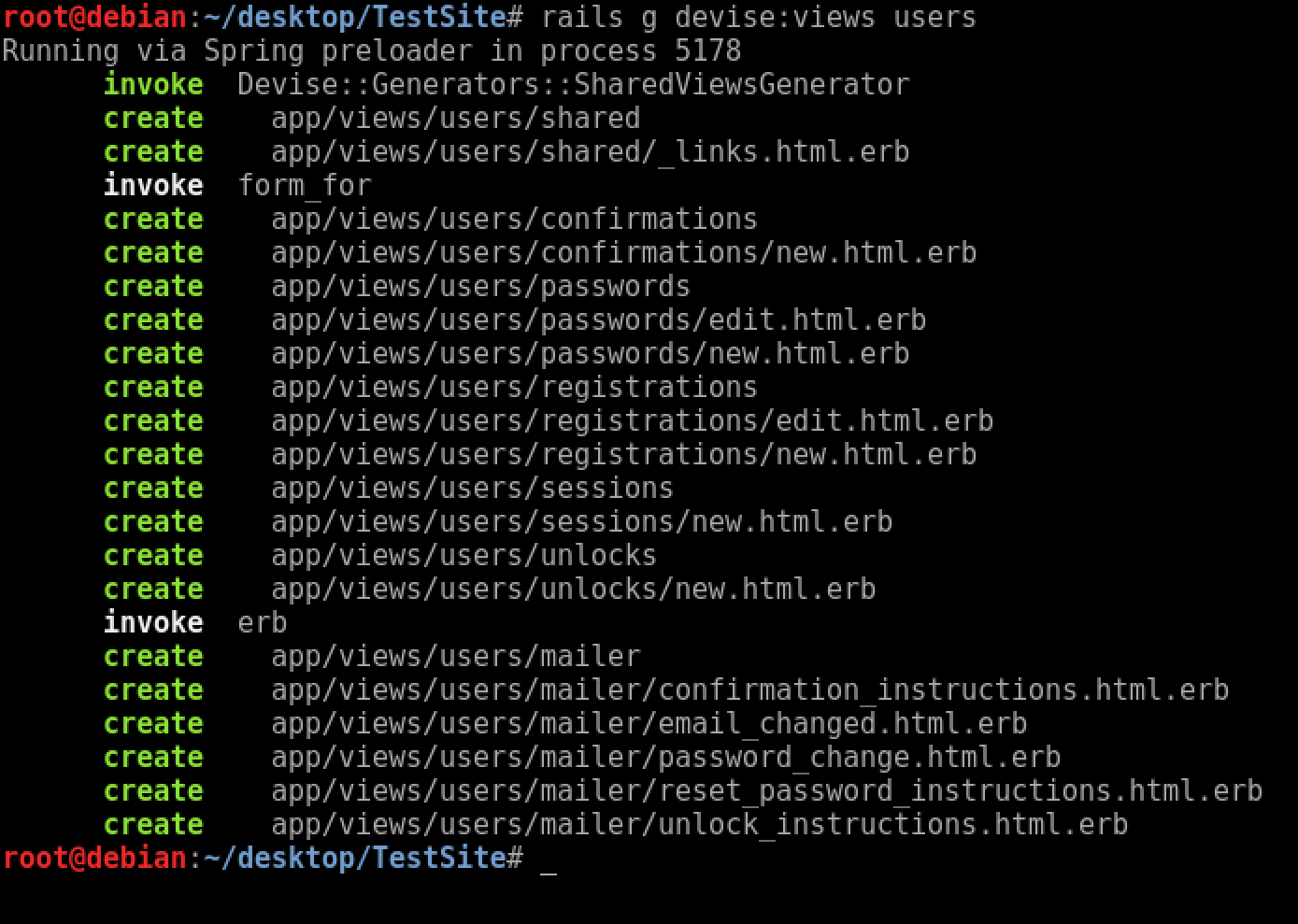Click the unlocks/new.html.erb file path
Viewport: 1298px width, 924px height.
click(573, 590)
